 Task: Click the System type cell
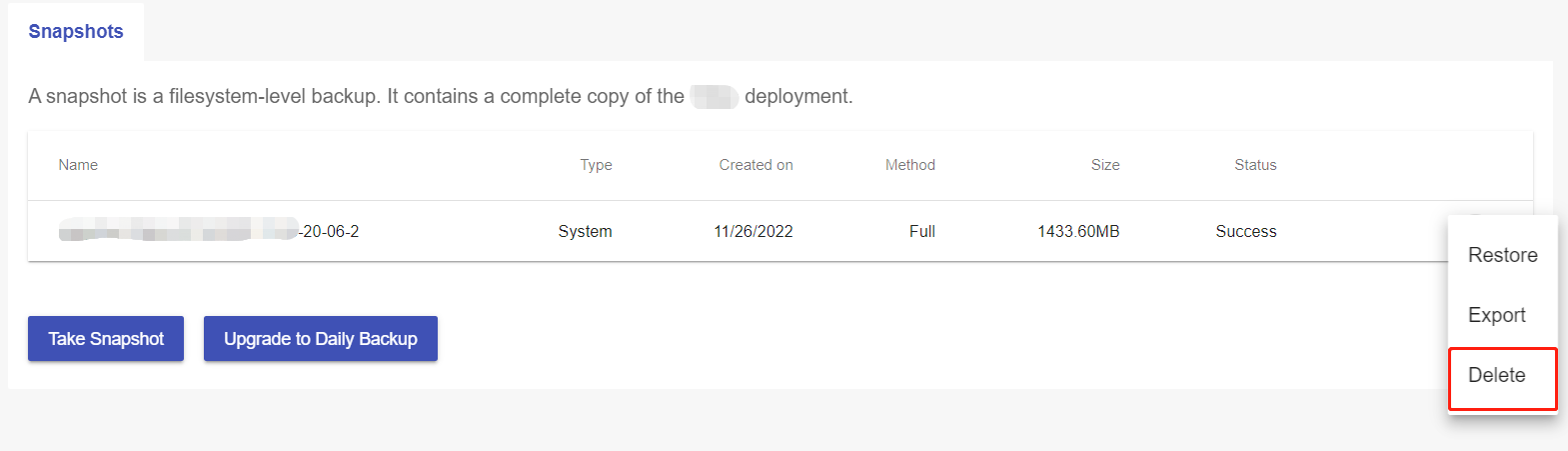585,231
